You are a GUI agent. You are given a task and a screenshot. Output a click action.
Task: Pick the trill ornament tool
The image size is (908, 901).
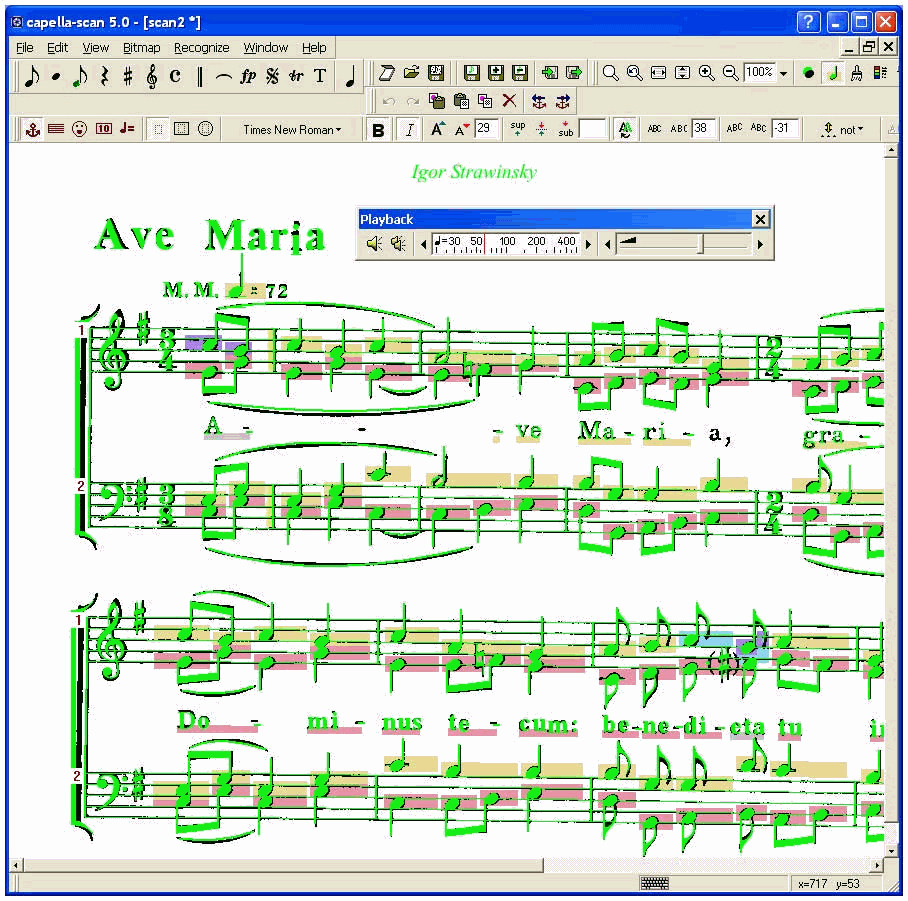[x=296, y=76]
